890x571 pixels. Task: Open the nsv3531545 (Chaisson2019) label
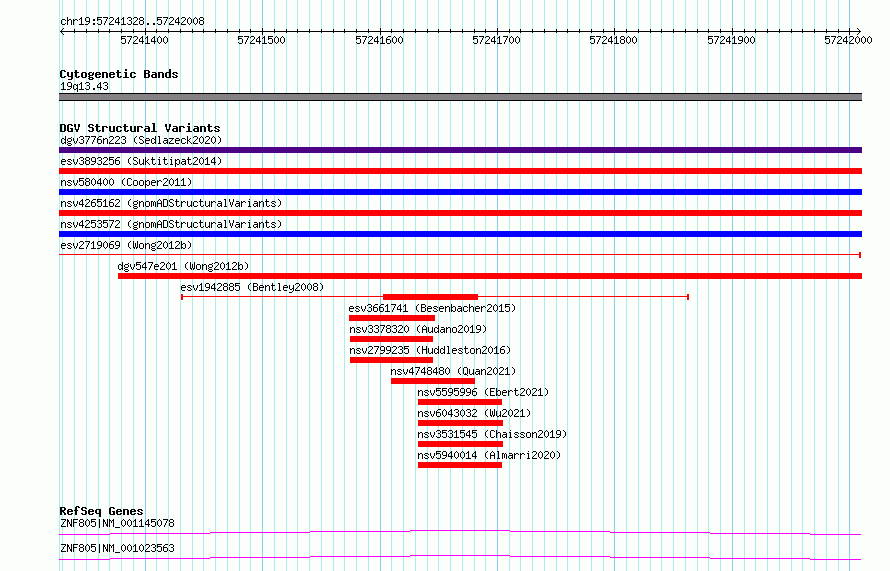pos(492,434)
